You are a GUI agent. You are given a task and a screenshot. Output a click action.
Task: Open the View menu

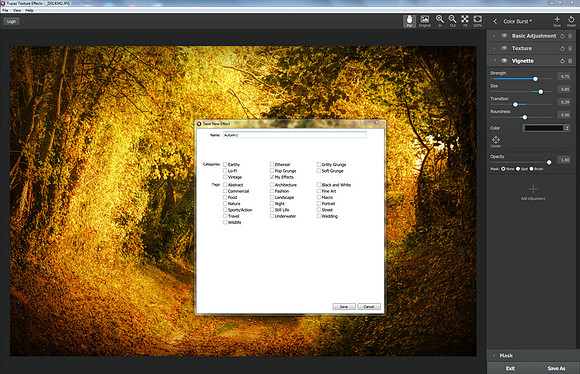click(x=17, y=10)
